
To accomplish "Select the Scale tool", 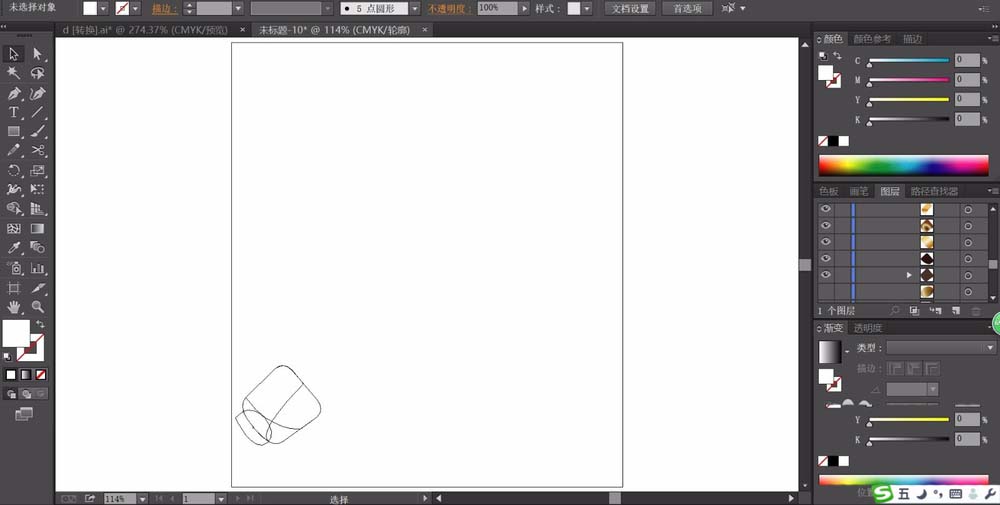I will [38, 171].
